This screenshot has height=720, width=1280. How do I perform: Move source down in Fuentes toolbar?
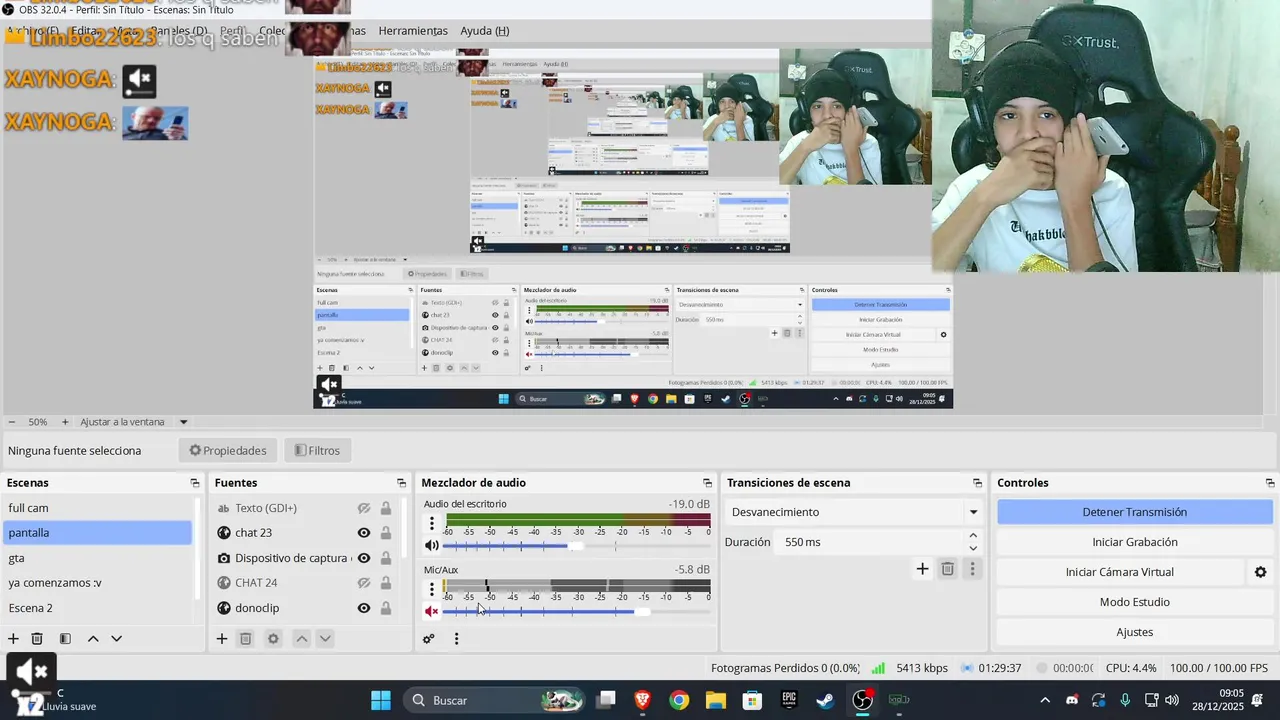pyautogui.click(x=325, y=638)
